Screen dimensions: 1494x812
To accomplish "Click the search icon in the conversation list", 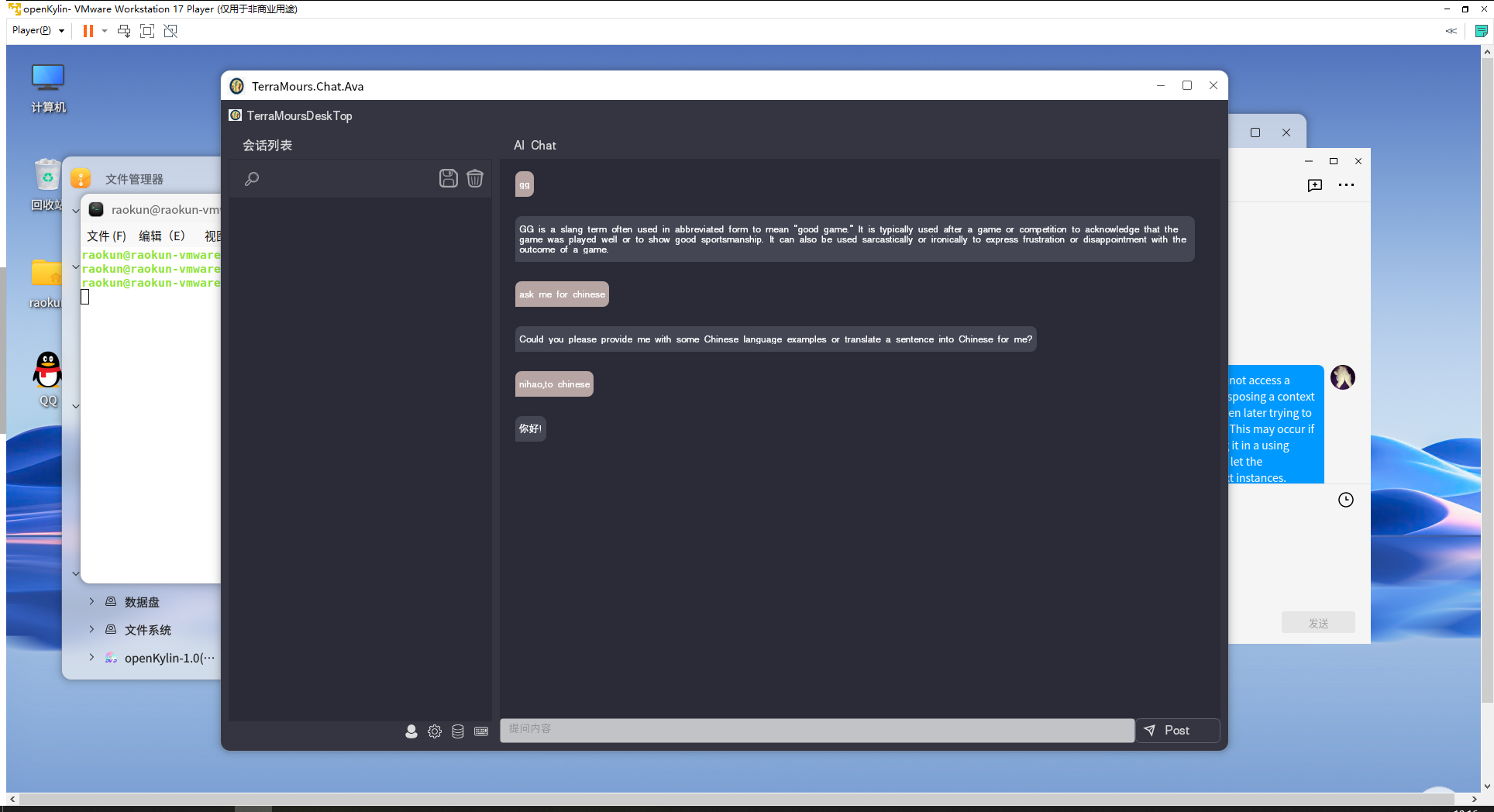I will pyautogui.click(x=252, y=179).
